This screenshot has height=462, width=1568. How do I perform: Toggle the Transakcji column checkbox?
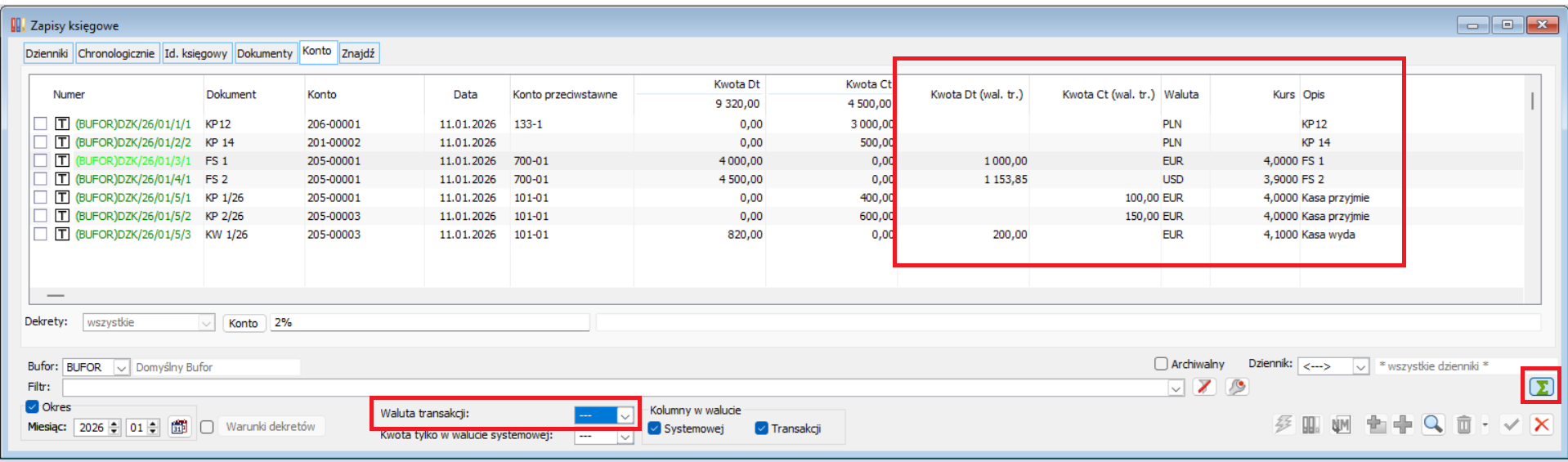pos(762,428)
